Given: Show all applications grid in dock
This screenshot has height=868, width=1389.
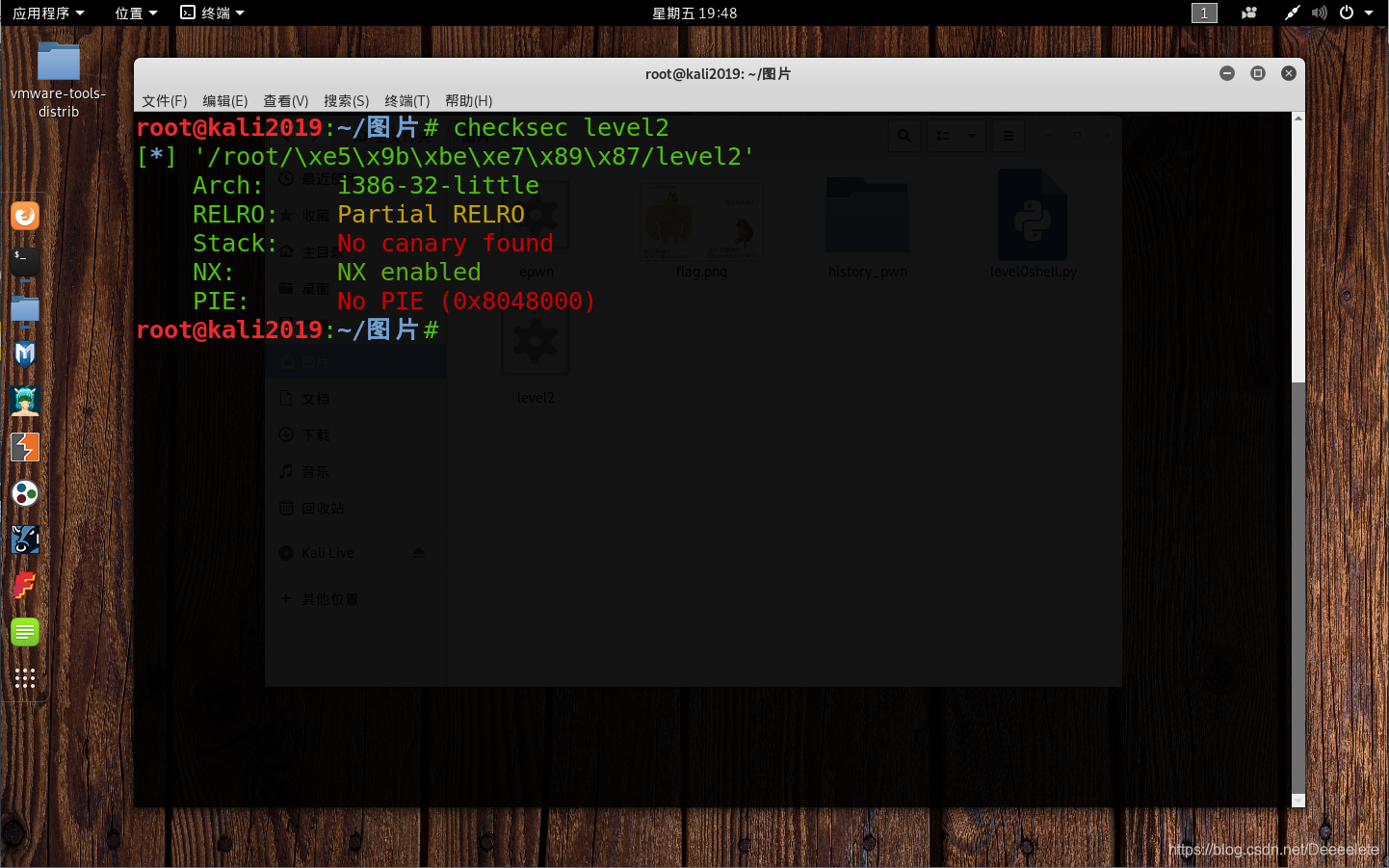Looking at the screenshot, I should 25,678.
